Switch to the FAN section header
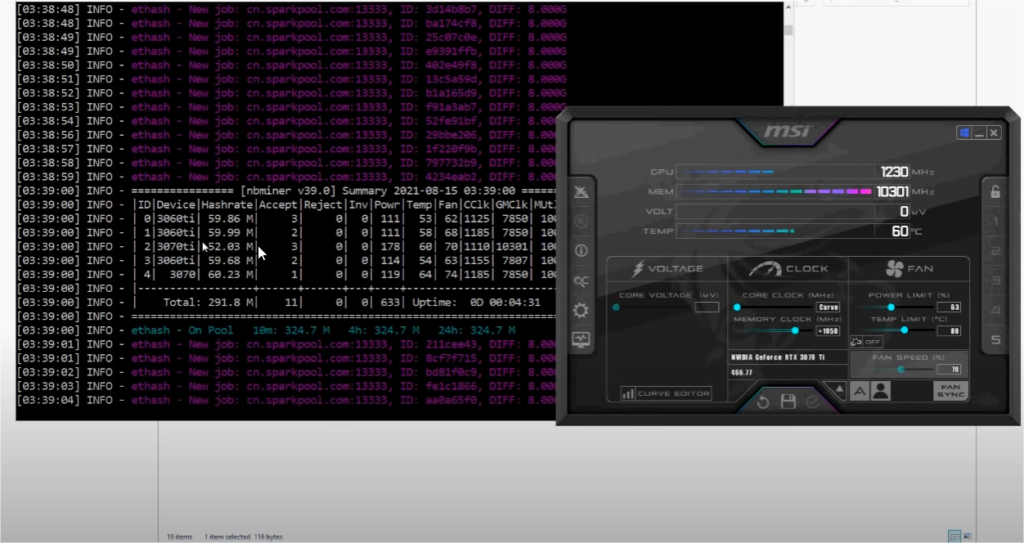 909,269
